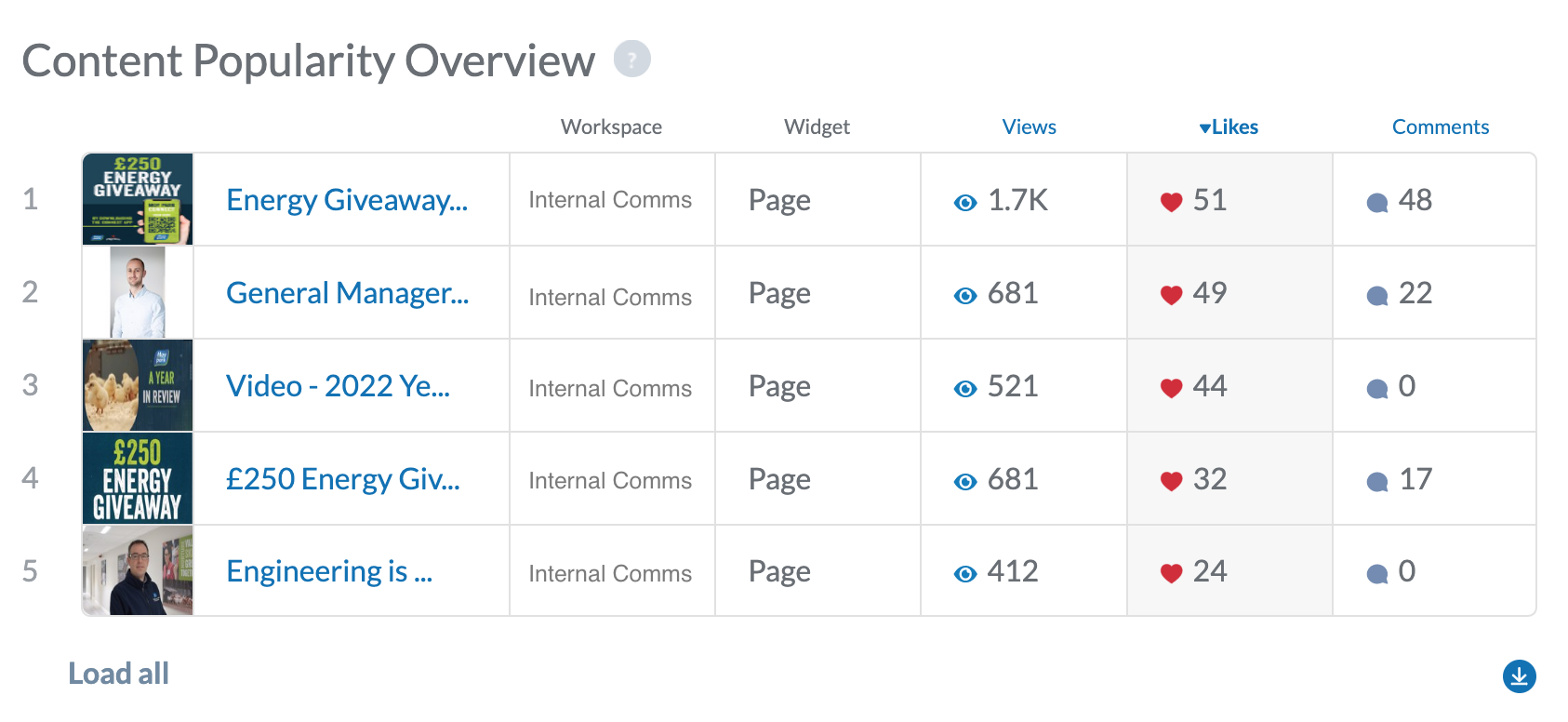1568x722 pixels.
Task: Click eye icon beside 412 views
Action: (x=965, y=574)
